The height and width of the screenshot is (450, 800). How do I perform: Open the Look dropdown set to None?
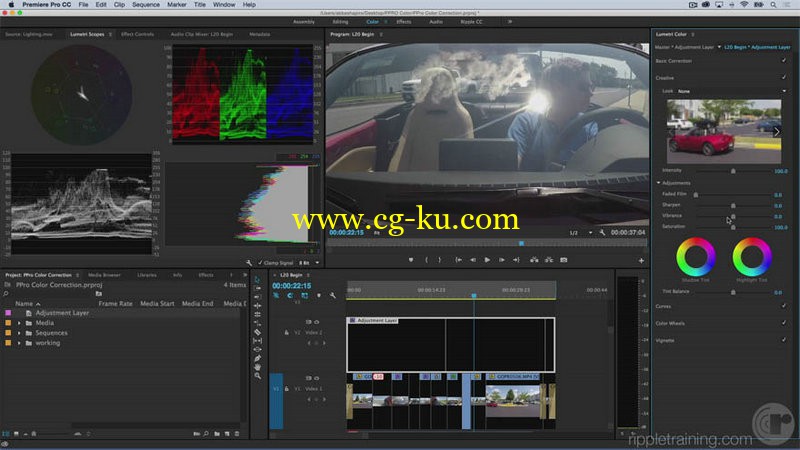click(732, 91)
